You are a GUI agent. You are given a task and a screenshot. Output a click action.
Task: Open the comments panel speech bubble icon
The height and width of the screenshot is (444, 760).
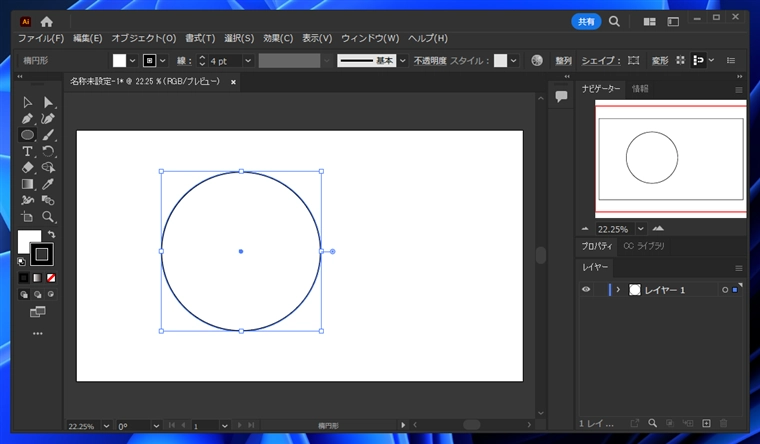point(562,96)
